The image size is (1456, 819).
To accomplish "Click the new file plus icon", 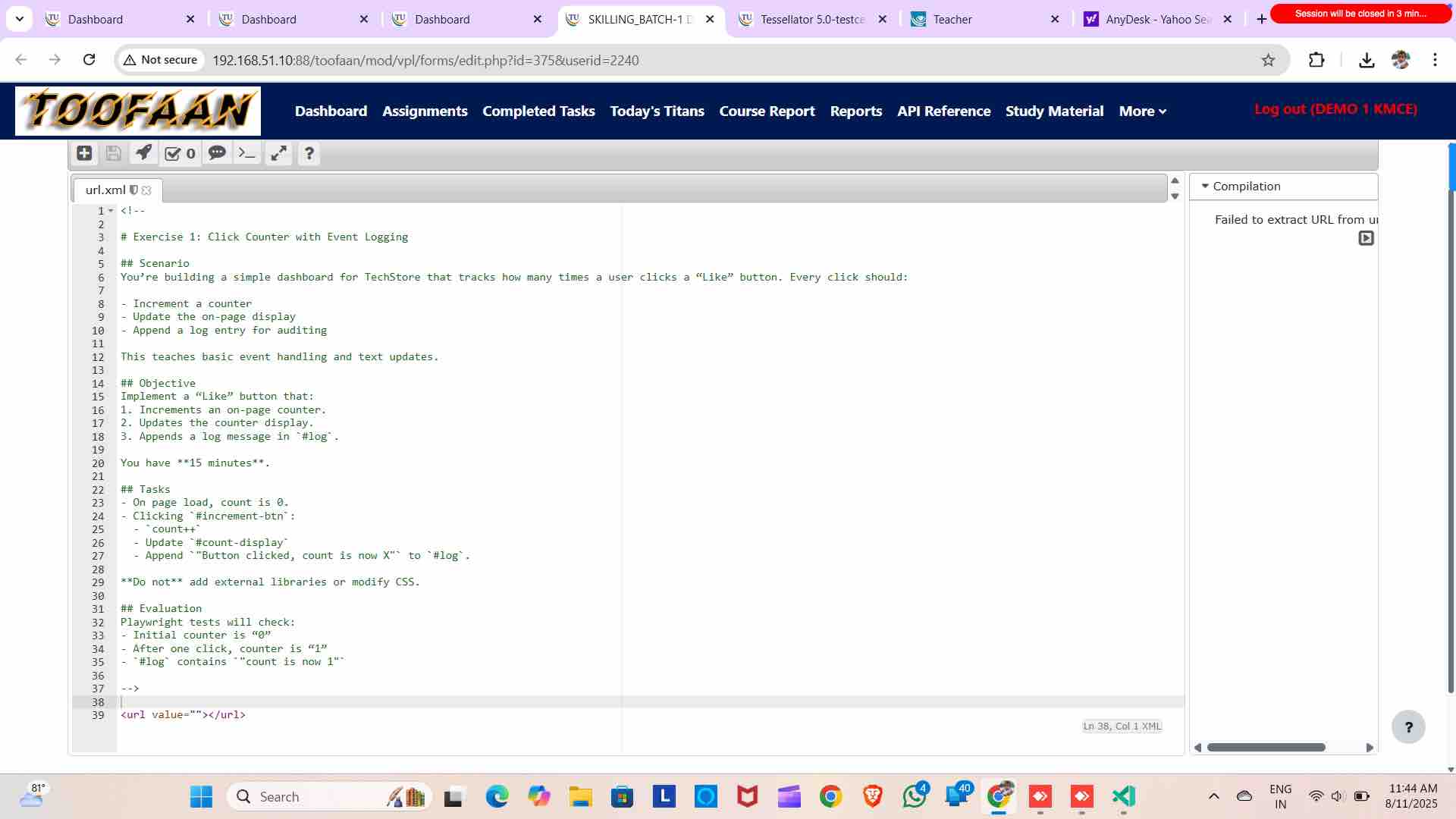I will (84, 153).
